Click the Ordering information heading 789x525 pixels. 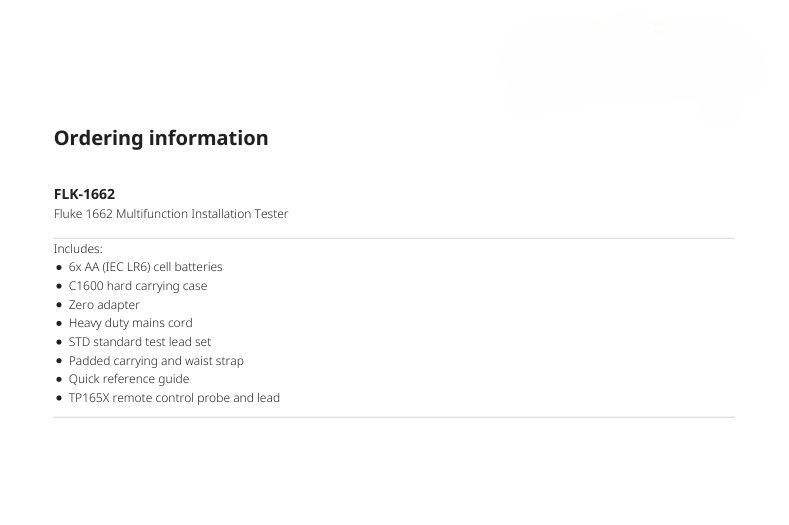pyautogui.click(x=161, y=138)
